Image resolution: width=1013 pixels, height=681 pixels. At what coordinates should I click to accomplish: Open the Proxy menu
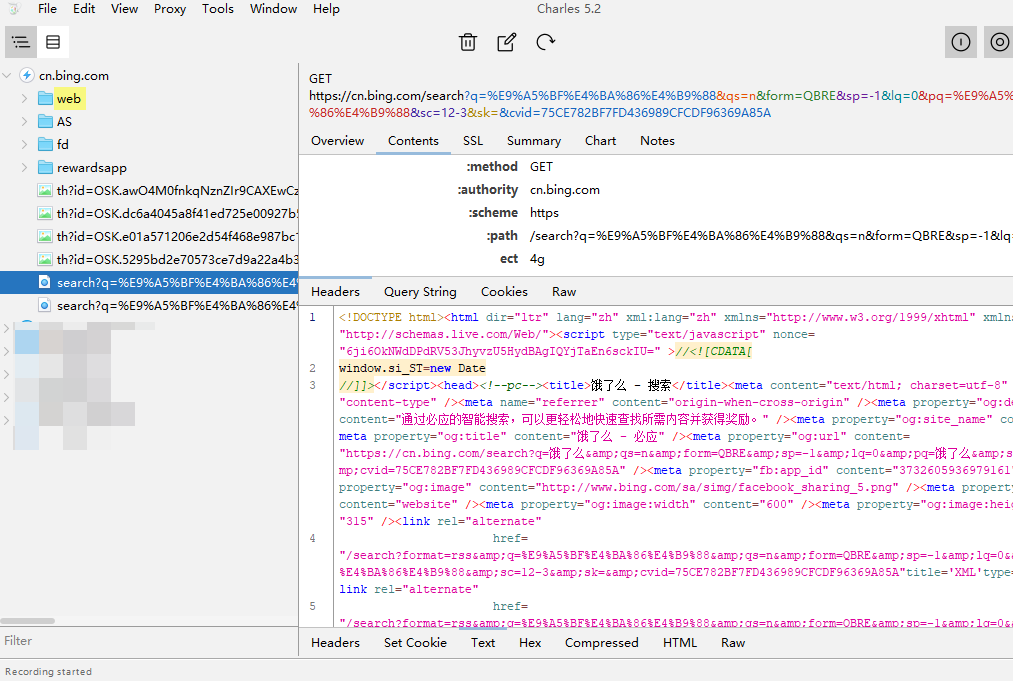click(x=170, y=8)
